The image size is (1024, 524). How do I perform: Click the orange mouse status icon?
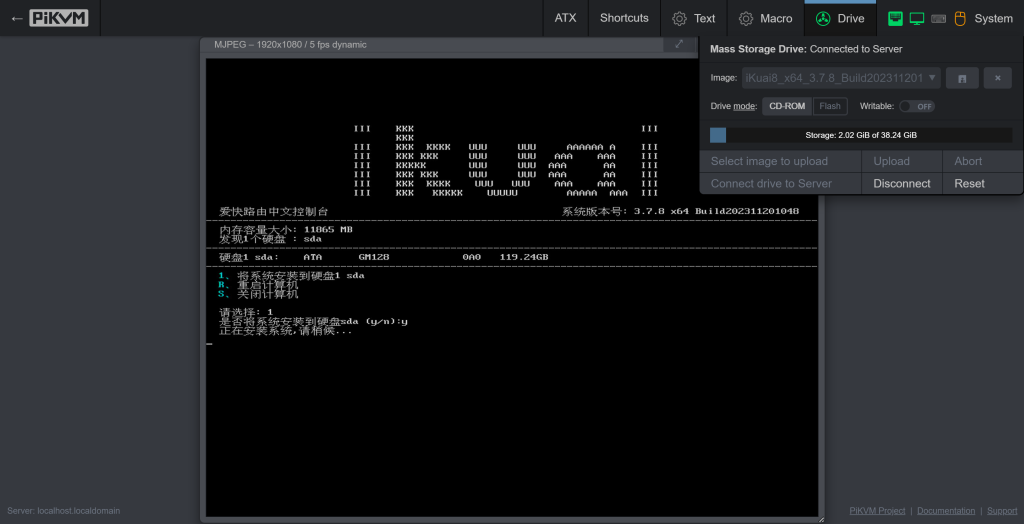(x=959, y=18)
